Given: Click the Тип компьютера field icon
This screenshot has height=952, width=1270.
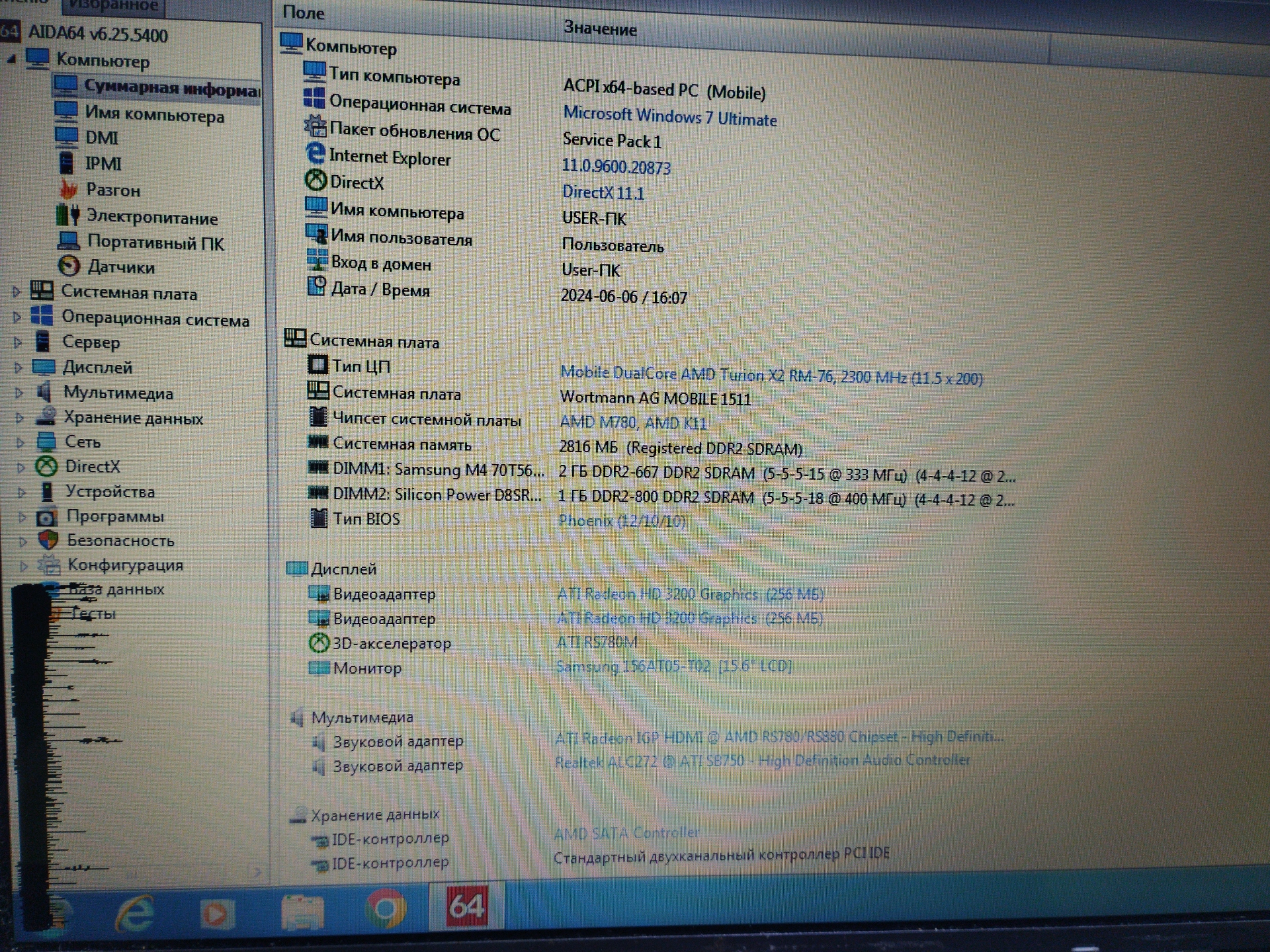Looking at the screenshot, I should (314, 72).
